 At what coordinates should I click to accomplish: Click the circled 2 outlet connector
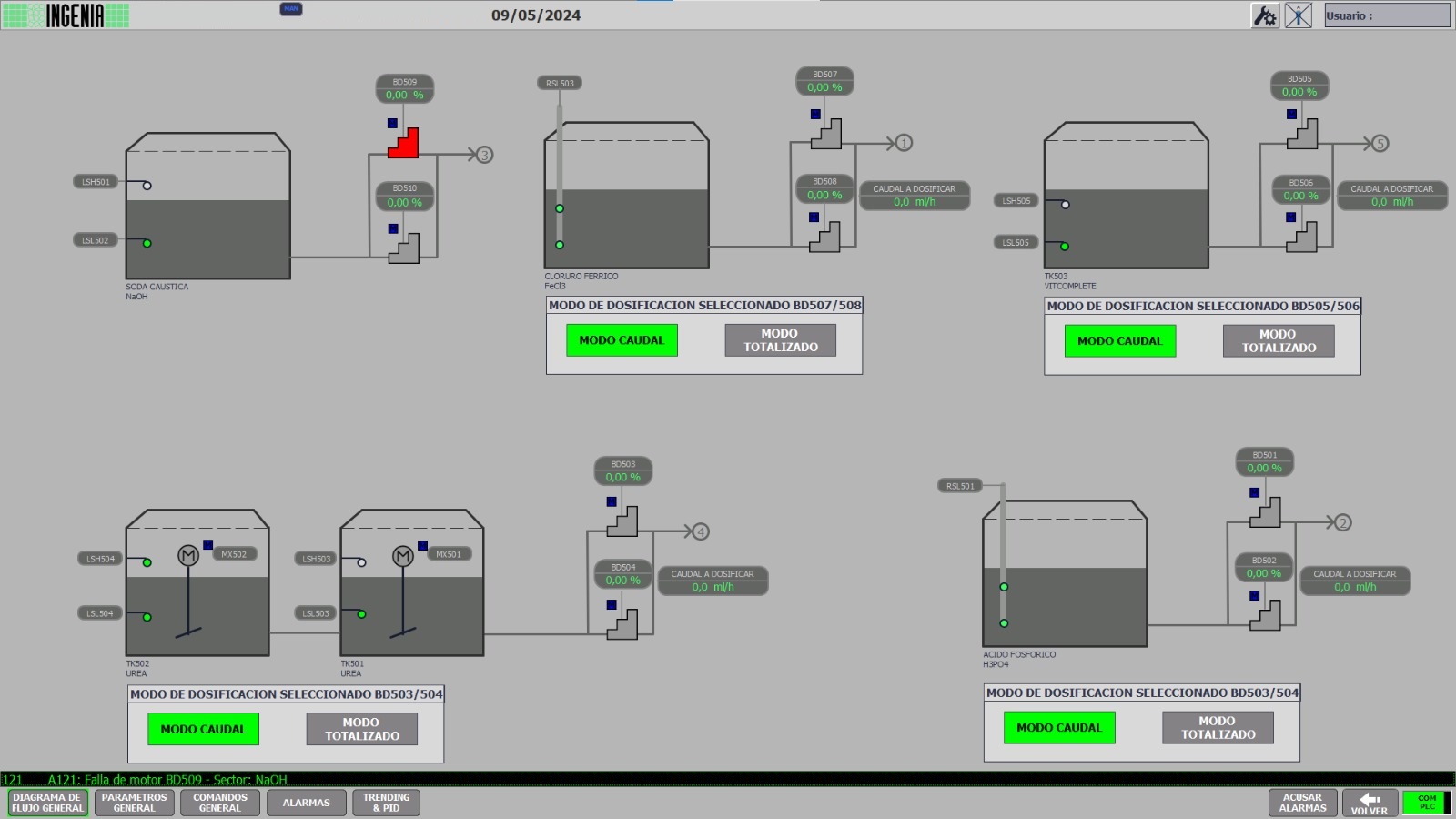pos(1342,522)
